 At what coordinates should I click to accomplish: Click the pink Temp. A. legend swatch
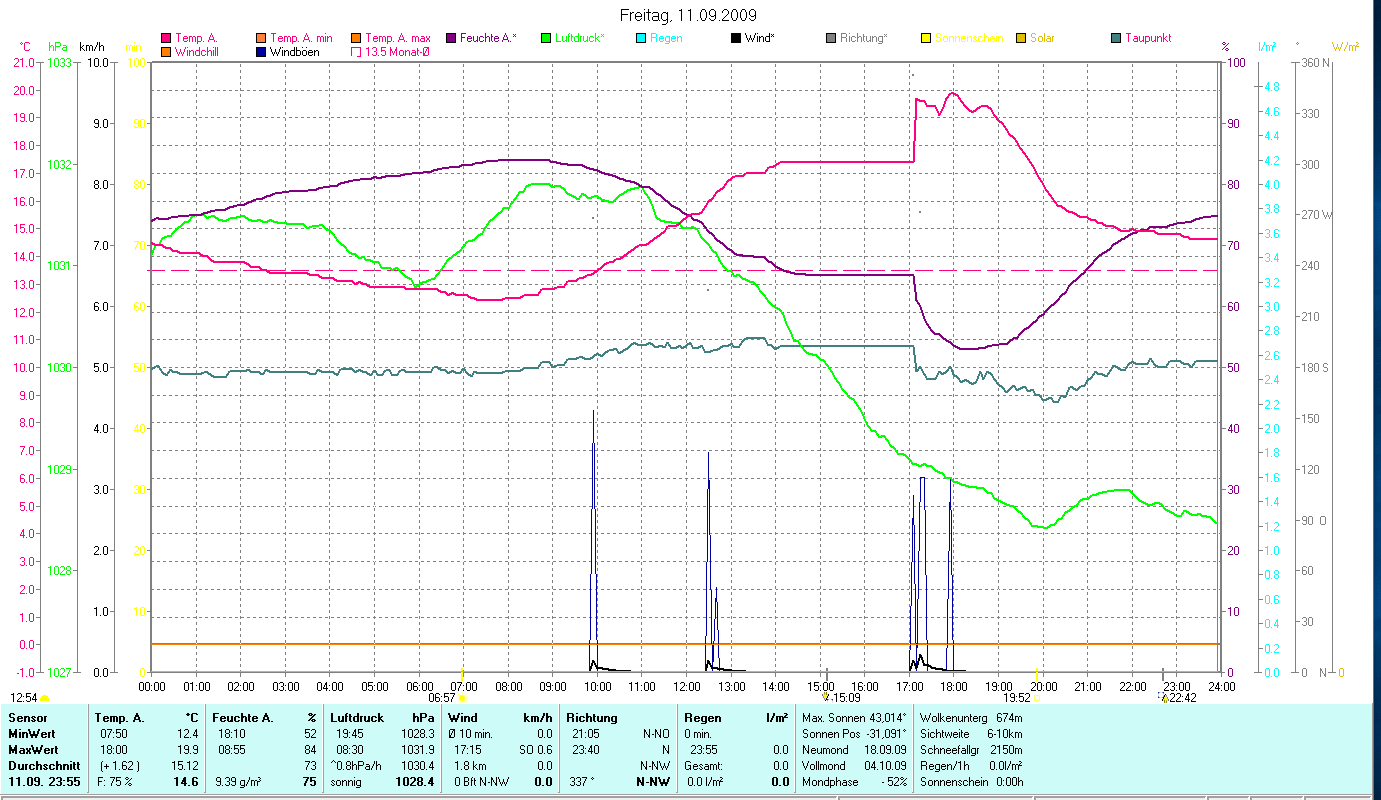click(166, 38)
